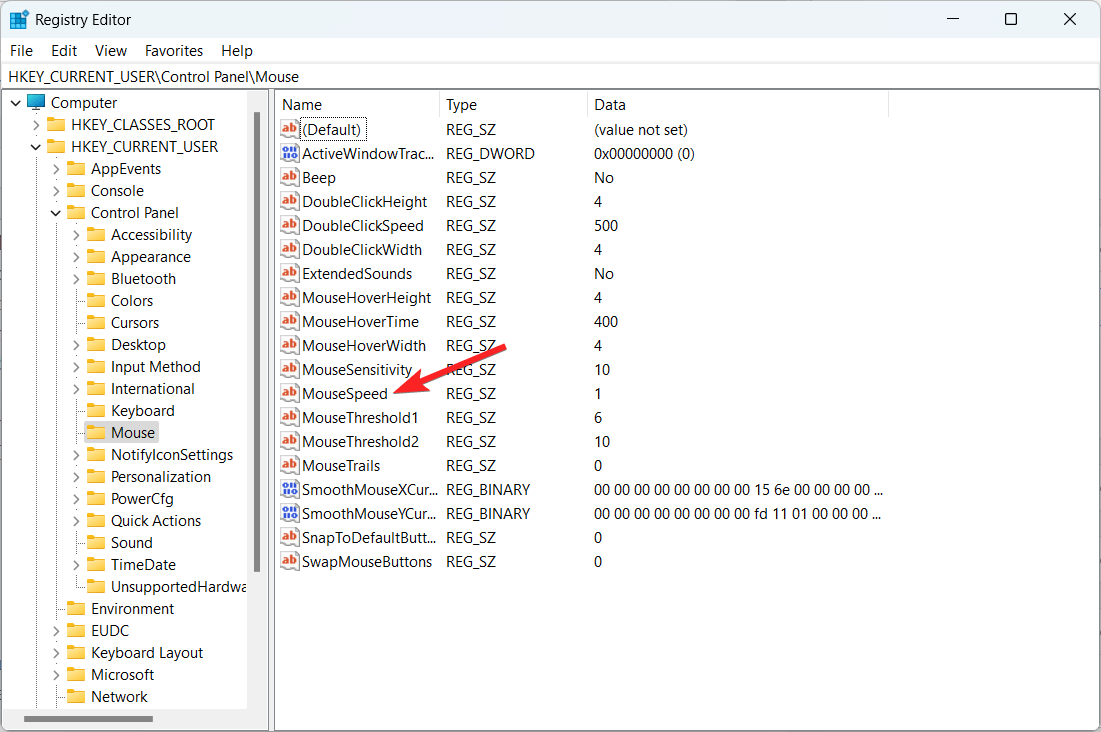Open the View menu
The width and height of the screenshot is (1101, 732).
click(111, 51)
